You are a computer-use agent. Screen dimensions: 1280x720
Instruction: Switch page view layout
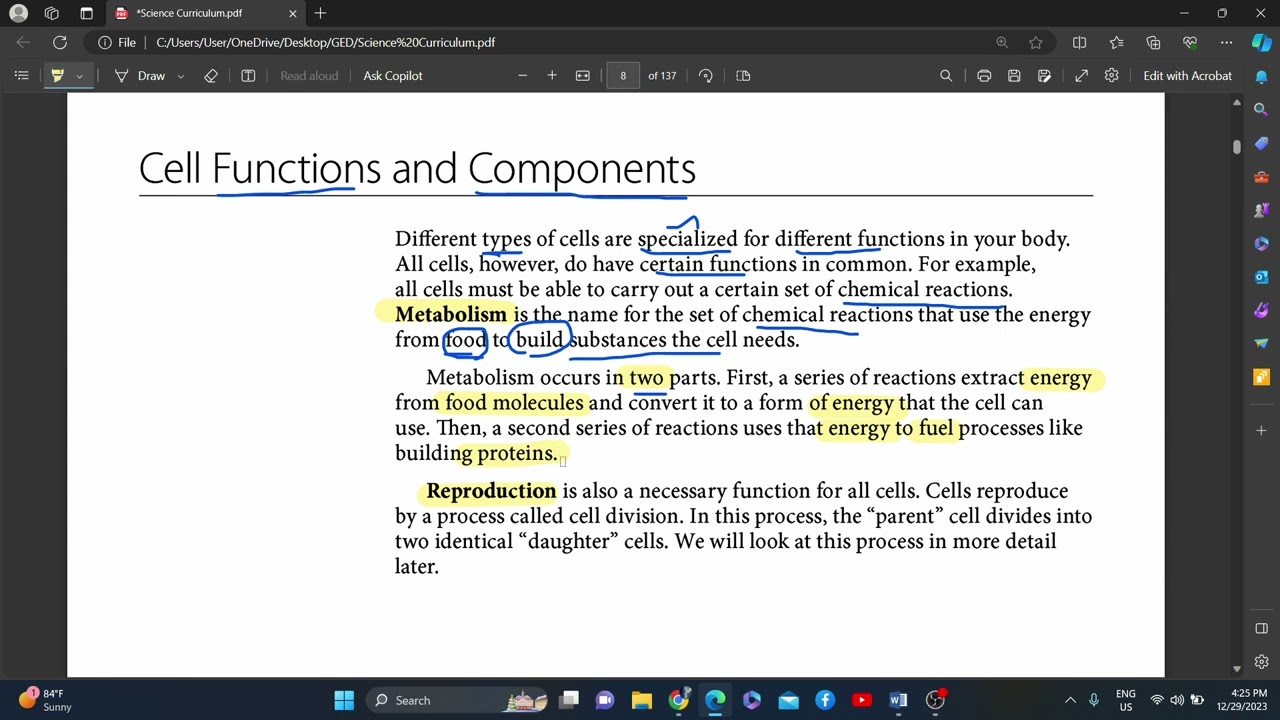pyautogui.click(x=743, y=76)
